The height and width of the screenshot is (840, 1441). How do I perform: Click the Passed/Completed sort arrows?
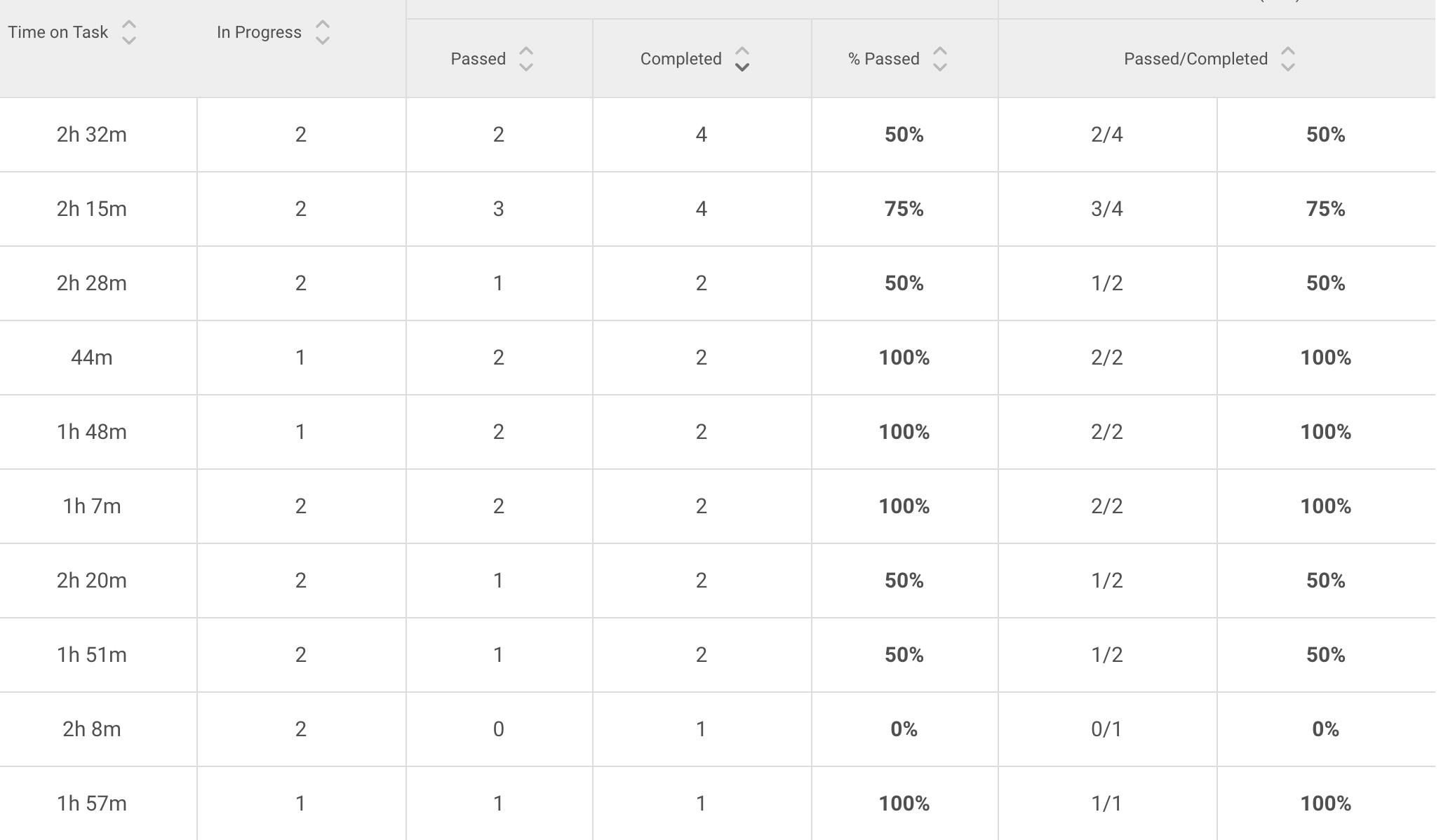click(1287, 59)
